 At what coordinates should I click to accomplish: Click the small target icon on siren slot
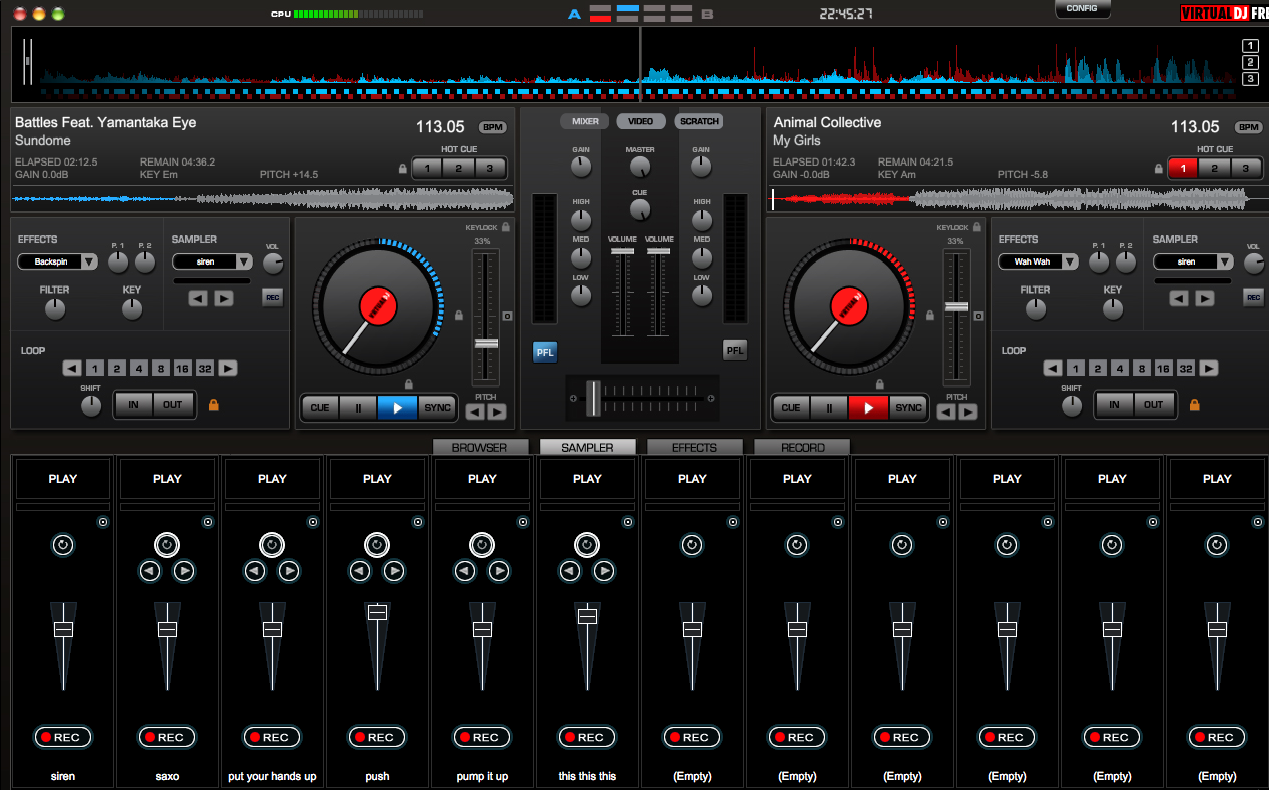(103, 522)
